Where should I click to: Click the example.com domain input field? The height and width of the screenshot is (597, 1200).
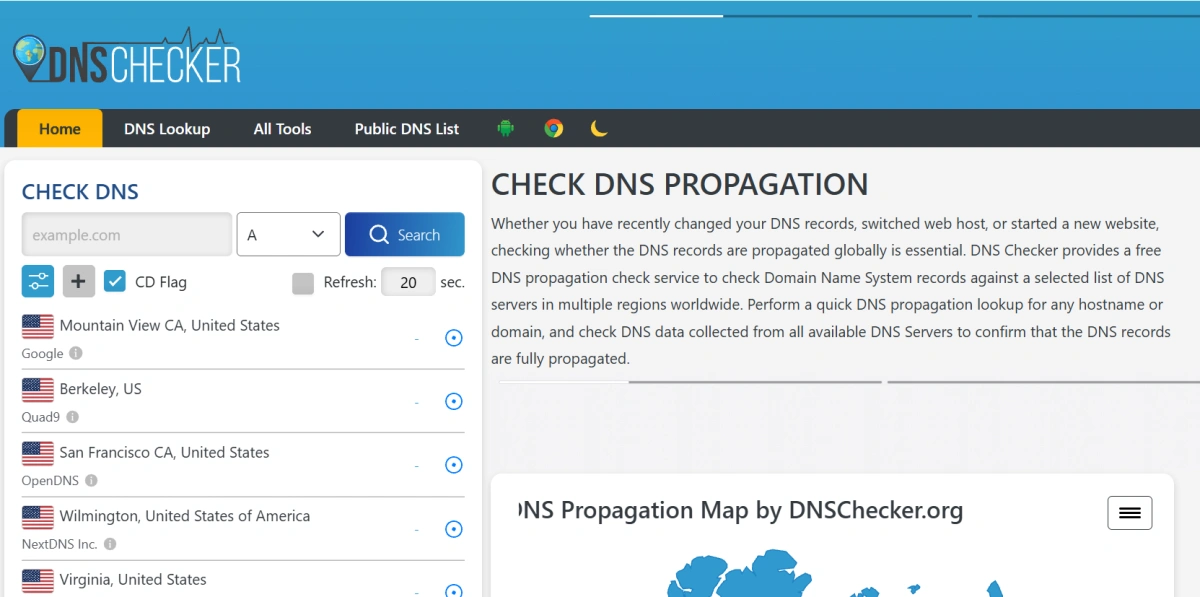pos(127,234)
